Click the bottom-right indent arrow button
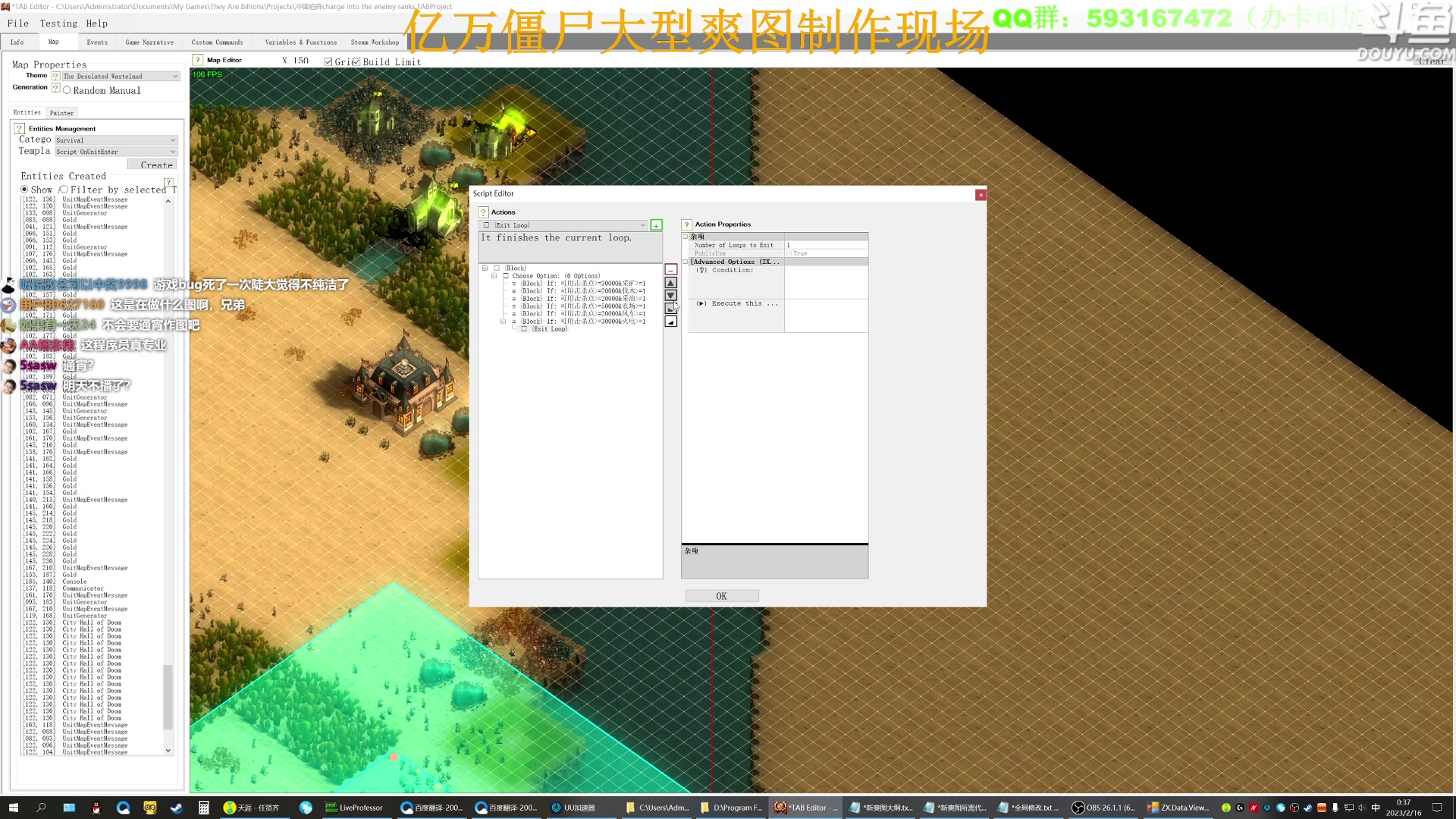Screen dimensions: 1456x819 670,322
